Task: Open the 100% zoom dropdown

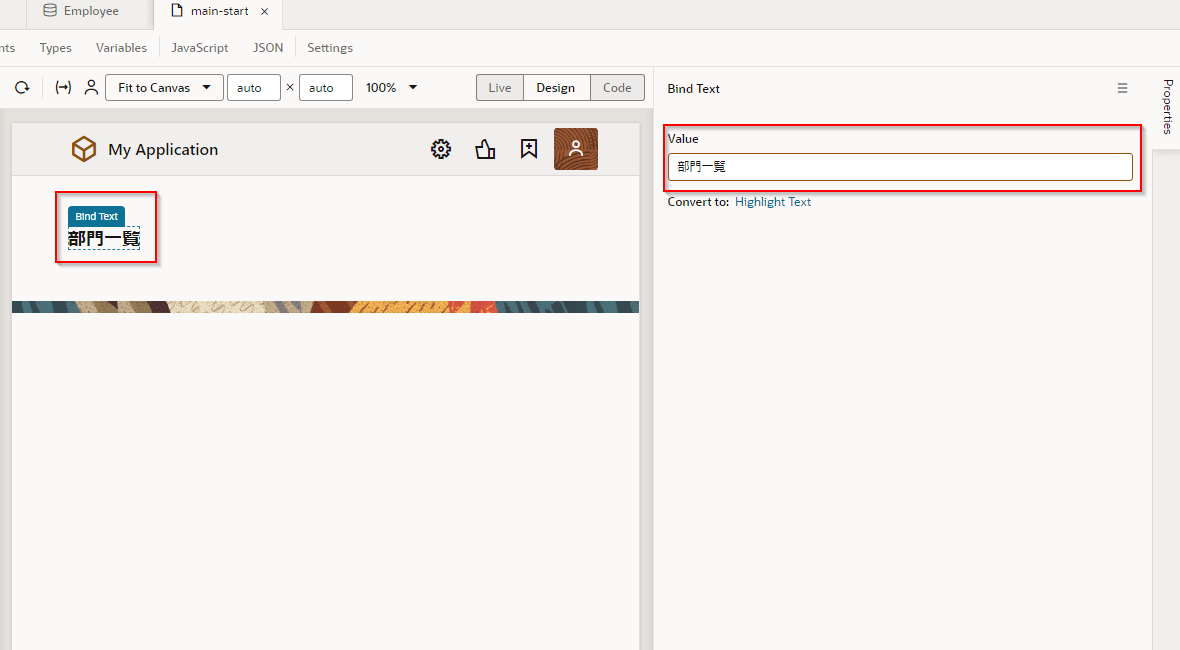Action: pyautogui.click(x=391, y=88)
